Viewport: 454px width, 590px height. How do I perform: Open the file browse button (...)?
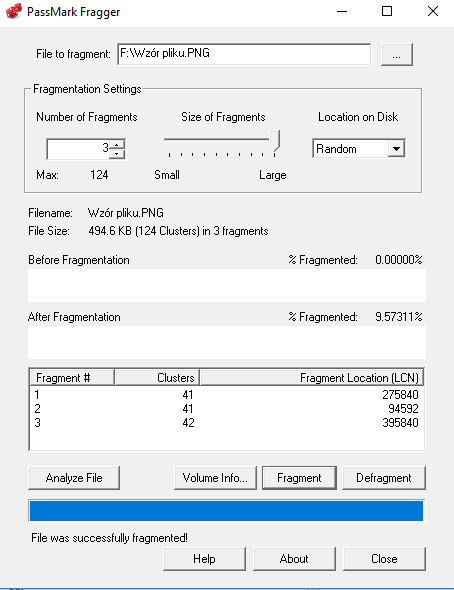[396, 55]
